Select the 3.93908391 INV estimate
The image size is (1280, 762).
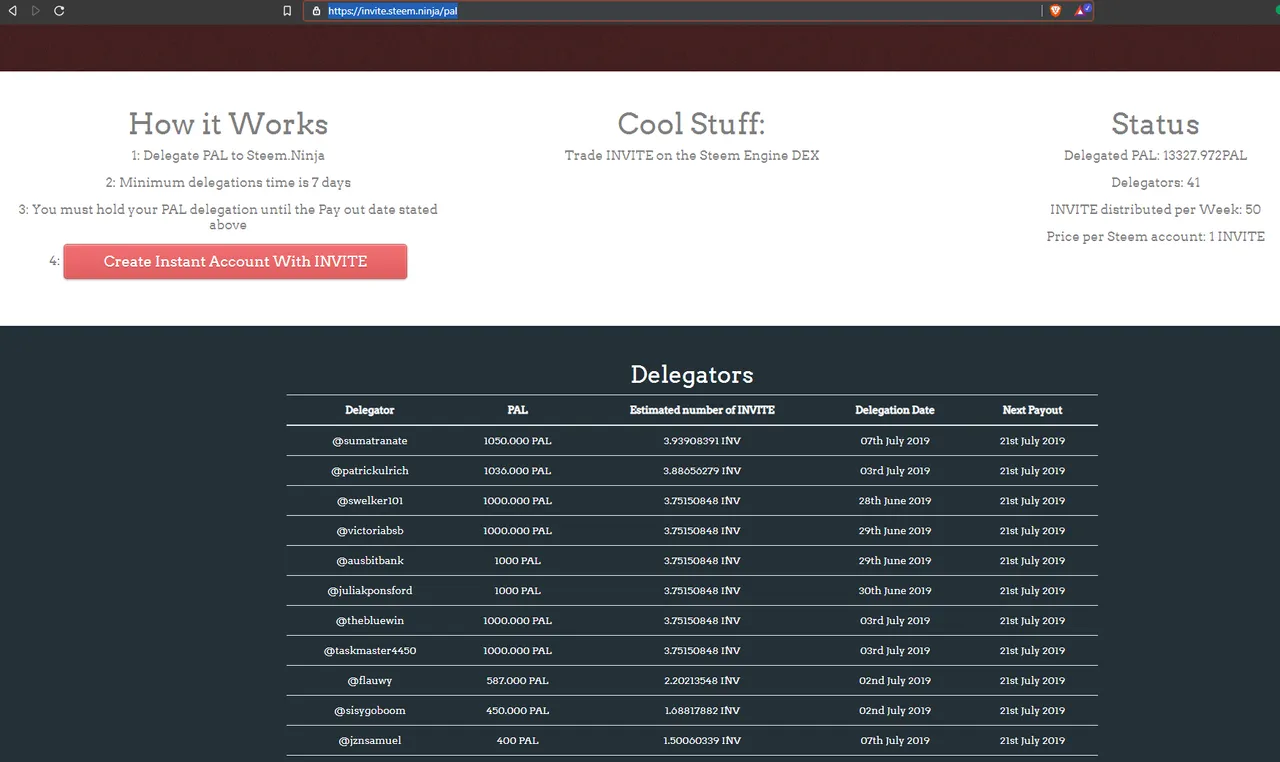pyautogui.click(x=702, y=441)
